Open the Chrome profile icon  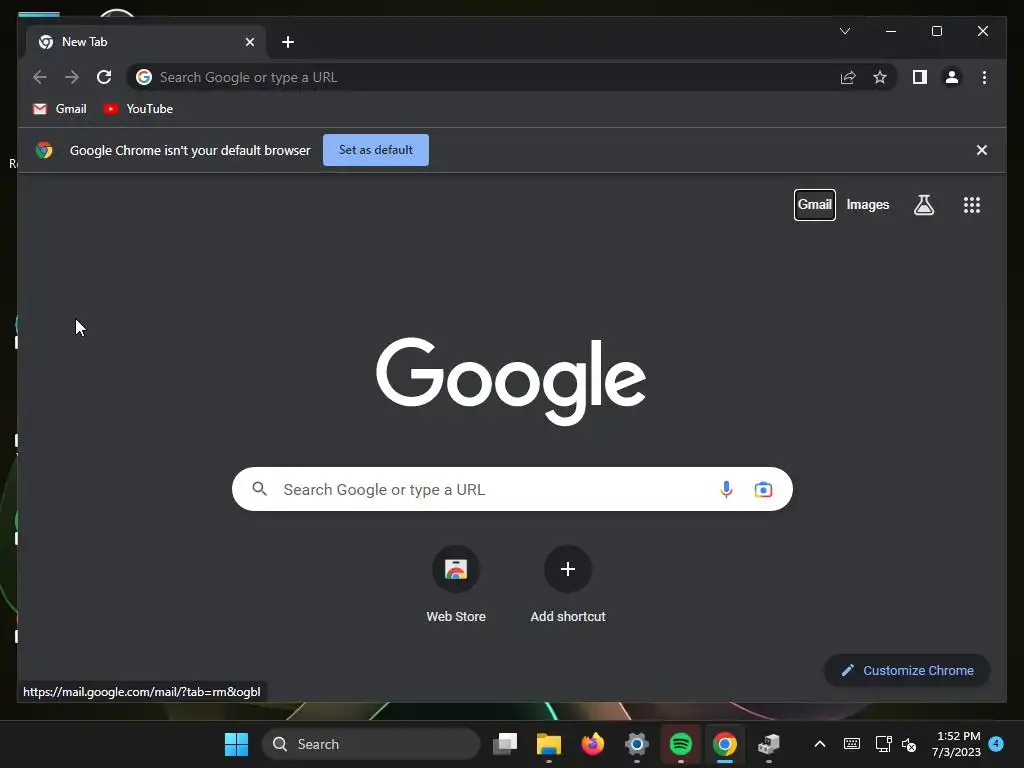click(952, 77)
